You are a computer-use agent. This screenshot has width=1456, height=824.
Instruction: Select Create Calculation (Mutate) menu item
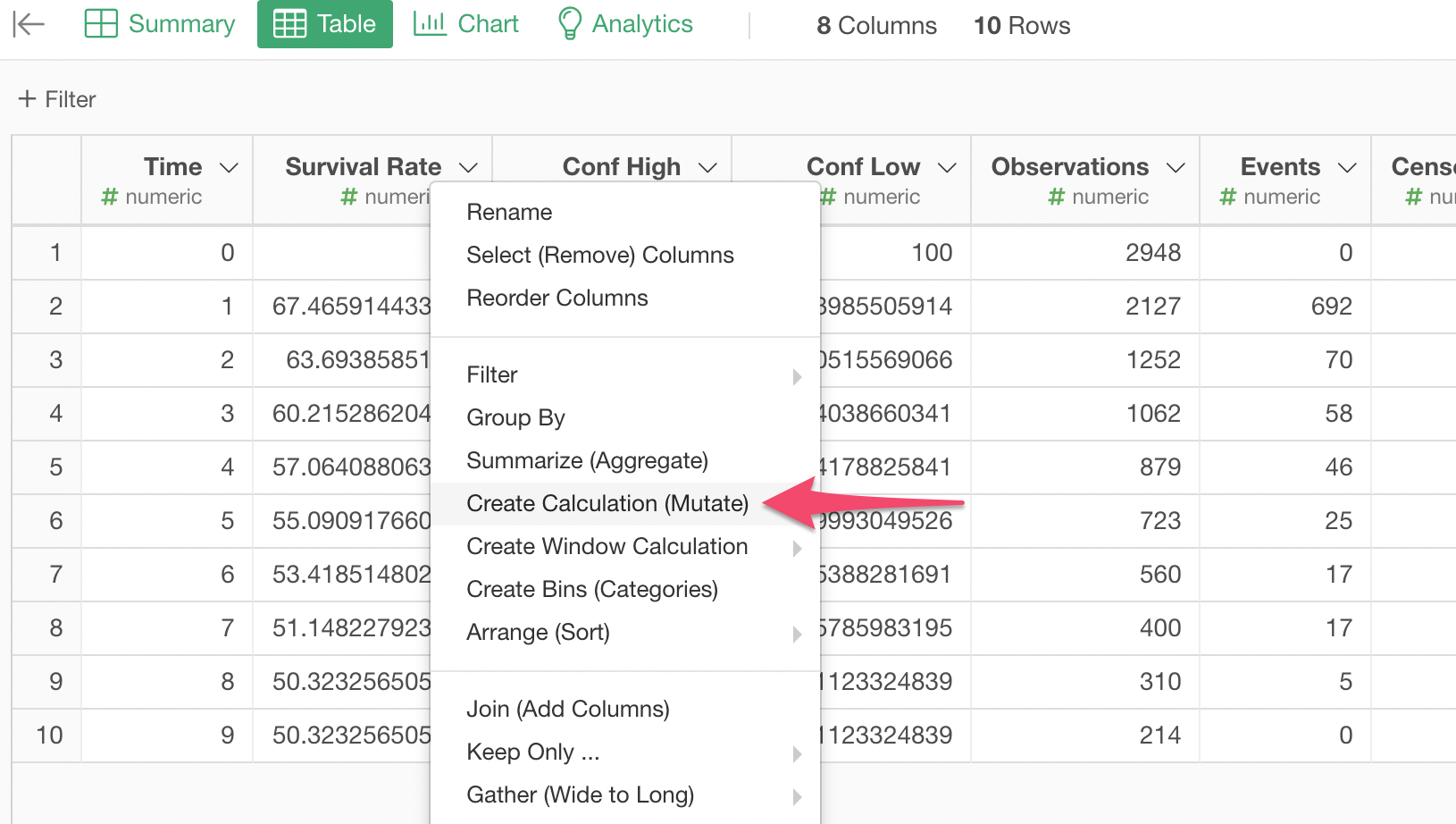[607, 503]
